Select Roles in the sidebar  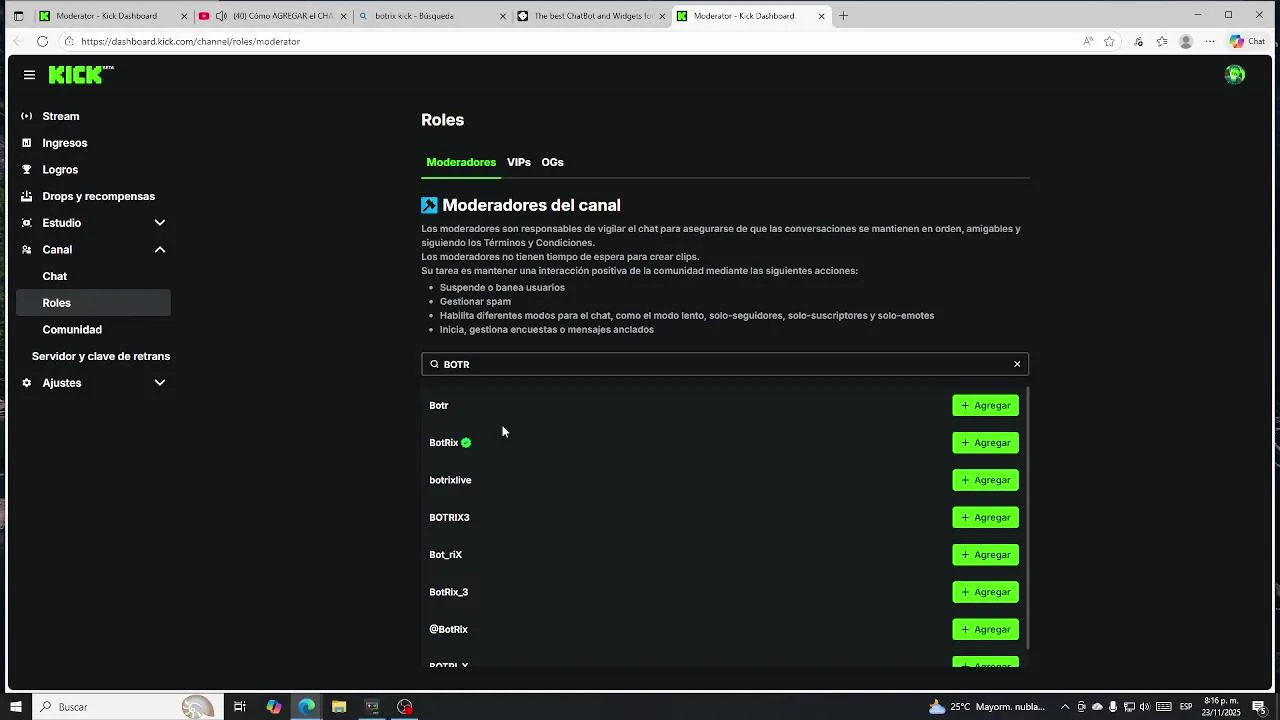[x=93, y=303]
